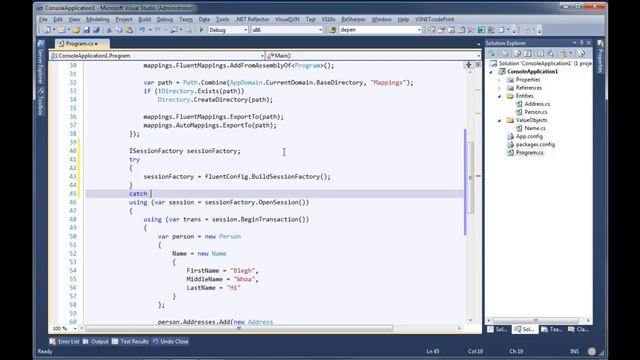Click the Solution Explorer horizontal scrollbar
The height and width of the screenshot is (360, 640).
point(536,320)
